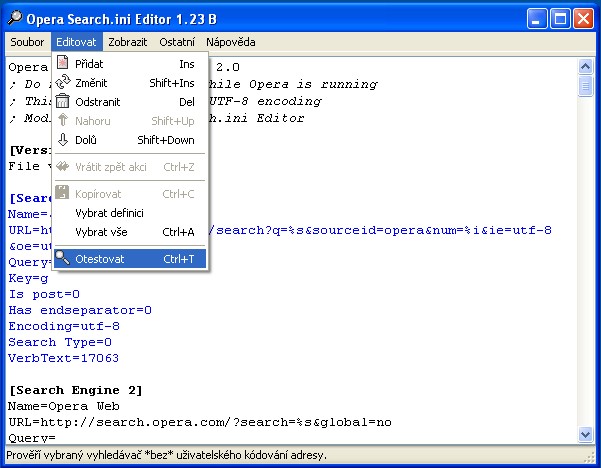Click the Přidat plus icon in menu
The height and width of the screenshot is (468, 601).
pos(63,64)
